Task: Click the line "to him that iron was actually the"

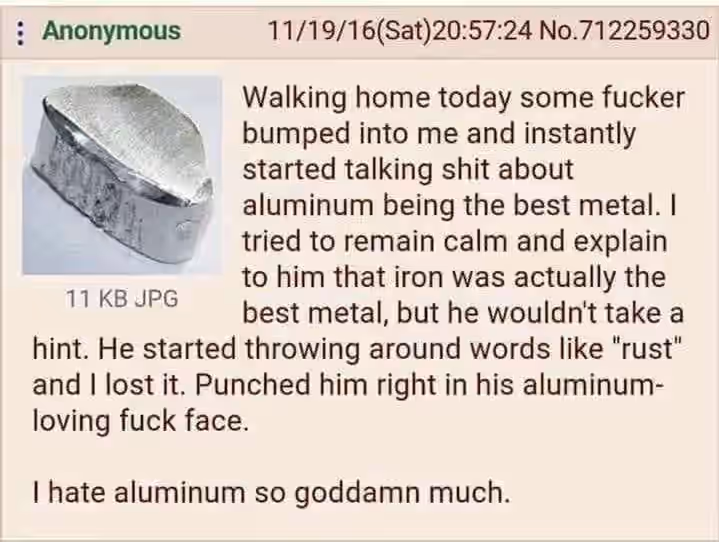Action: (454, 277)
